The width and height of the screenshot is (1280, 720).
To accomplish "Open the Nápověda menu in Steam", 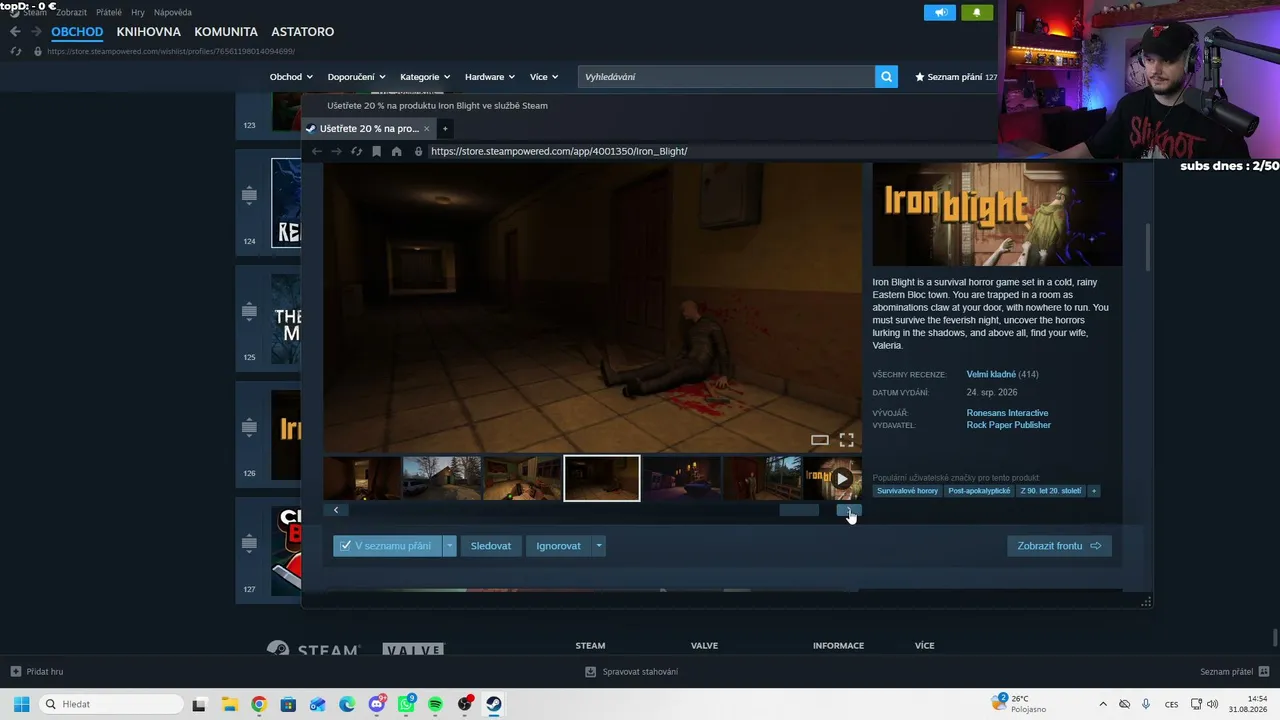I will (173, 12).
